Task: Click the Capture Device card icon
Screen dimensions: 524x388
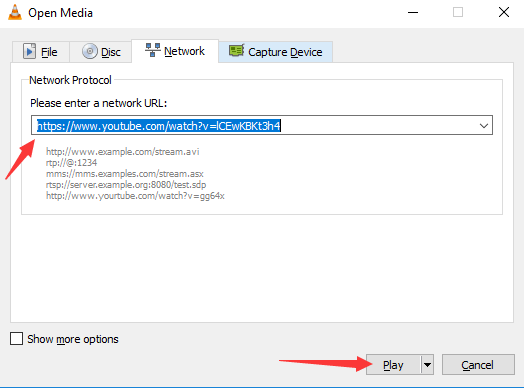Action: (x=237, y=50)
